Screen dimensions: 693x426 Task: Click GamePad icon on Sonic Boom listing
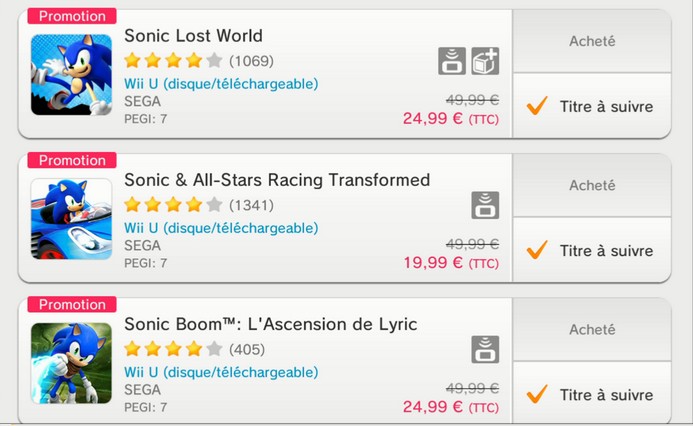[485, 349]
